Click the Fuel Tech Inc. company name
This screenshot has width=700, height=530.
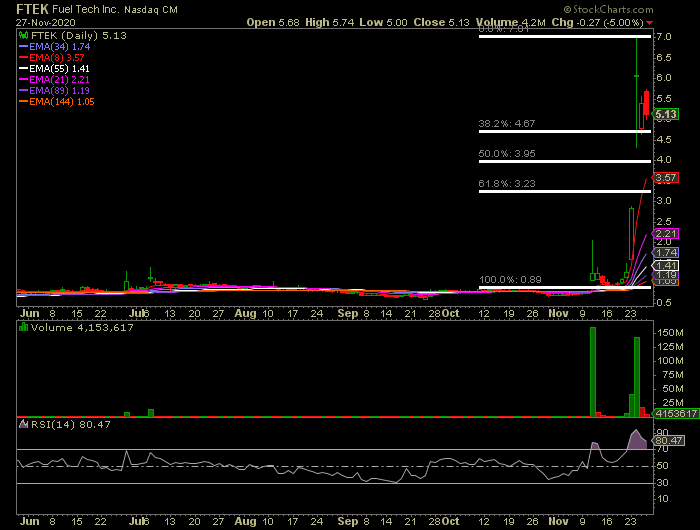85,9
